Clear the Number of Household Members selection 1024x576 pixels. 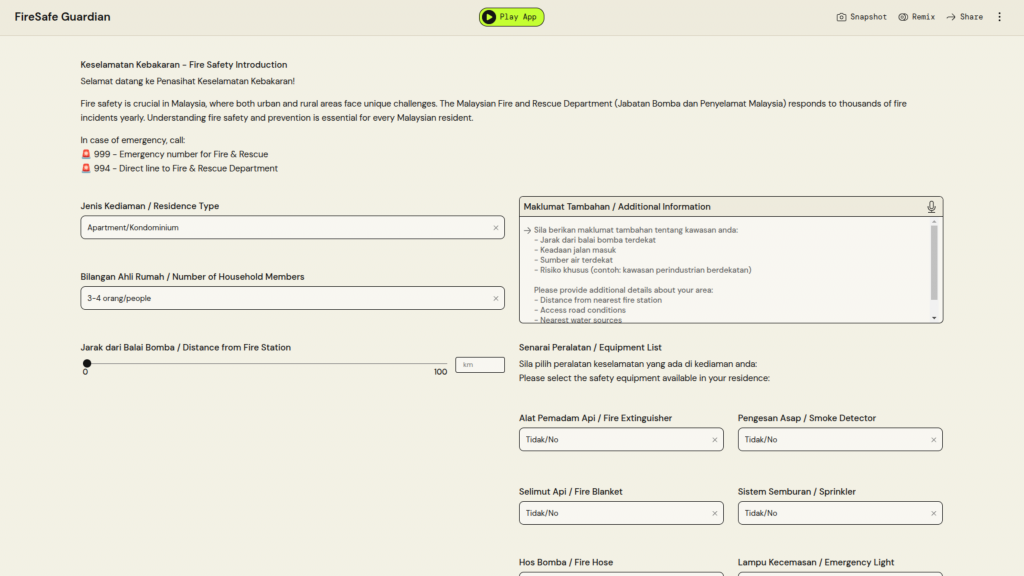tap(495, 298)
